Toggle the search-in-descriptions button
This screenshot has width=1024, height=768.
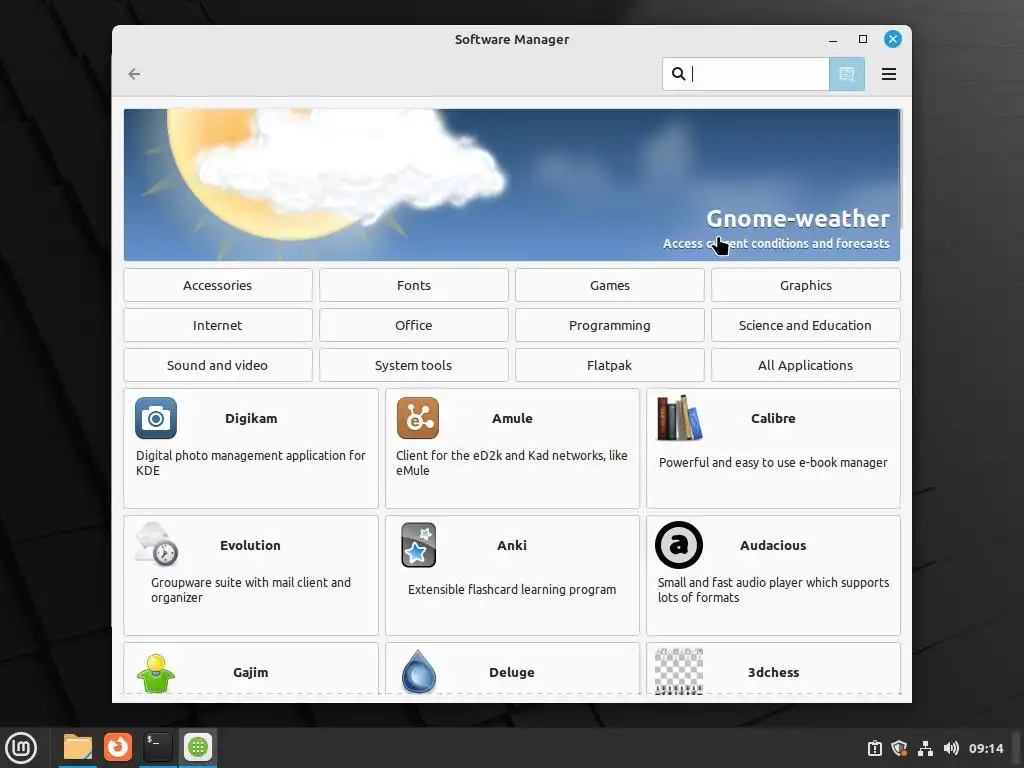pyautogui.click(x=847, y=74)
